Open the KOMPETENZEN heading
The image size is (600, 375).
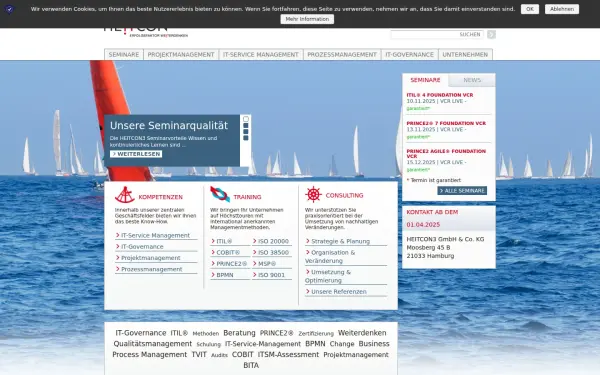click(160, 197)
